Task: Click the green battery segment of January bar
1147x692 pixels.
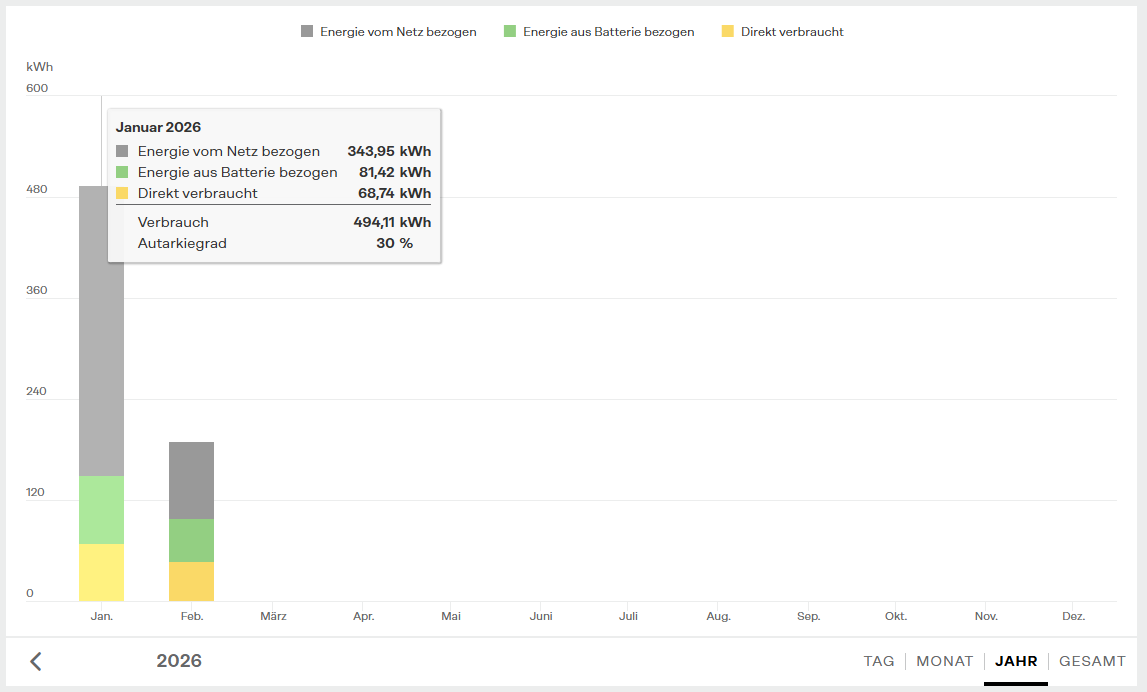Action: point(101,510)
